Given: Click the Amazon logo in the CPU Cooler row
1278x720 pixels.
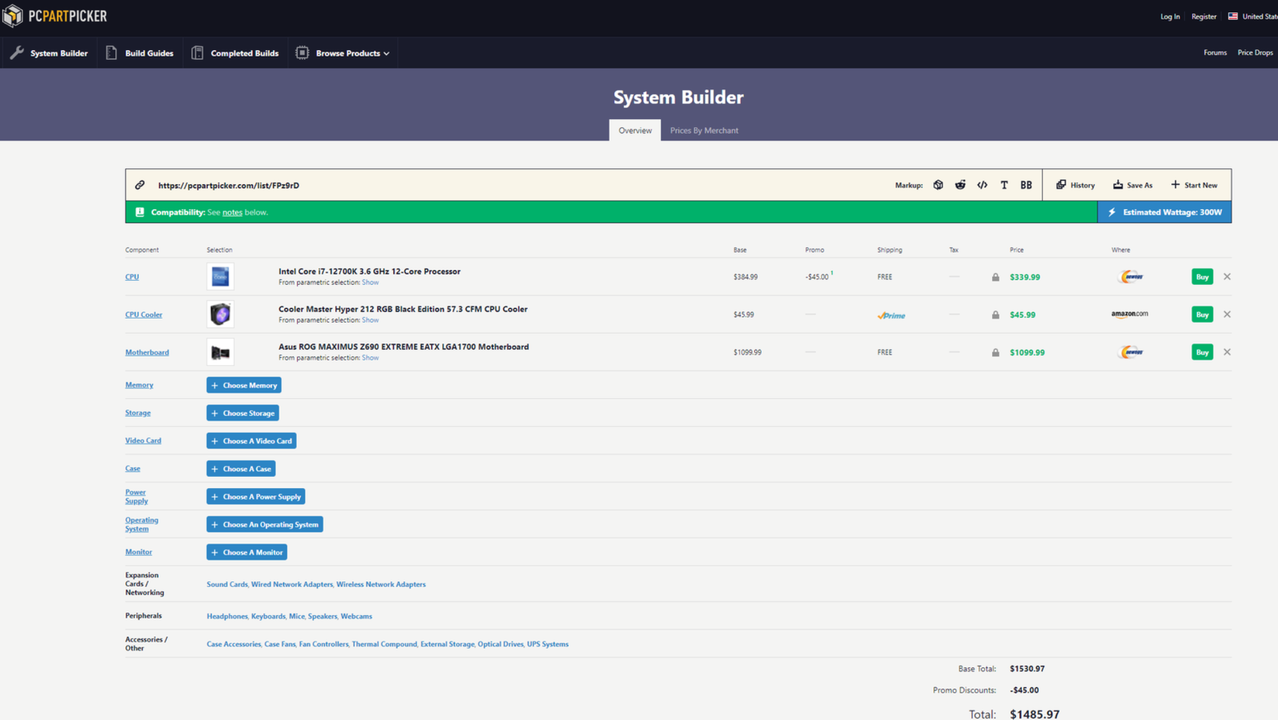Looking at the screenshot, I should [x=1130, y=314].
